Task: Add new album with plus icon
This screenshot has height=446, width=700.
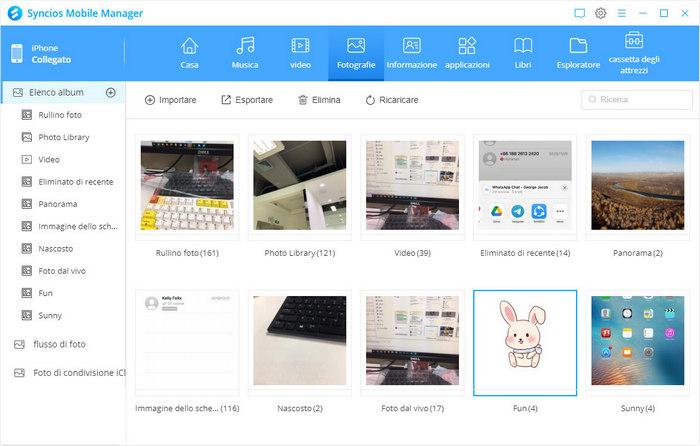Action: coord(110,93)
